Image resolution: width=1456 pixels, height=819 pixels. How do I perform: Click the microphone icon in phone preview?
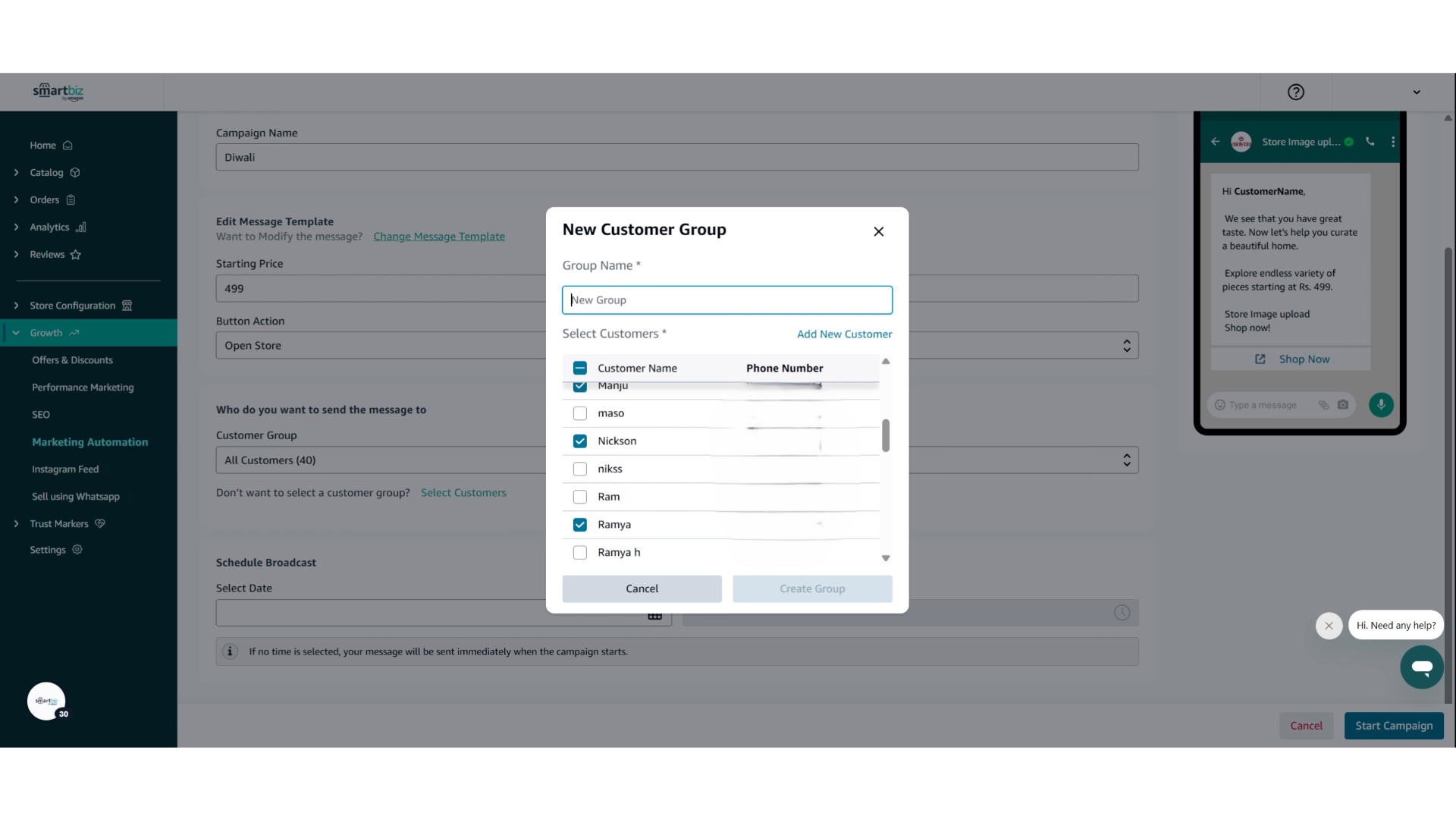pos(1381,405)
